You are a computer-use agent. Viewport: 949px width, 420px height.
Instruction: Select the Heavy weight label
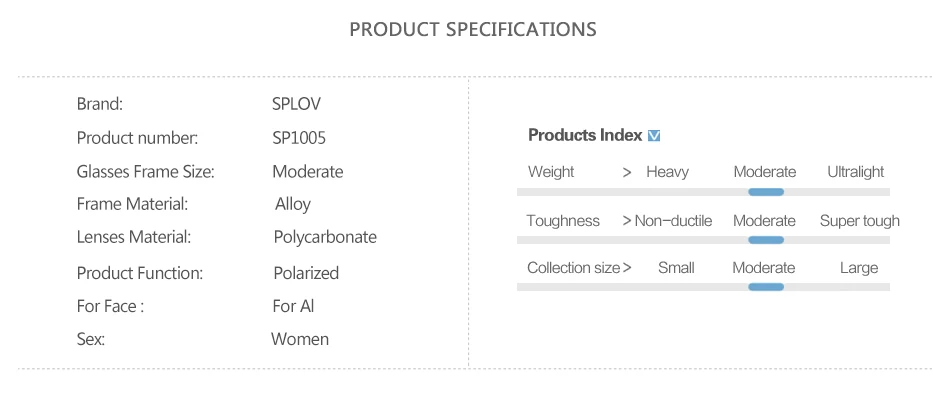pos(668,172)
